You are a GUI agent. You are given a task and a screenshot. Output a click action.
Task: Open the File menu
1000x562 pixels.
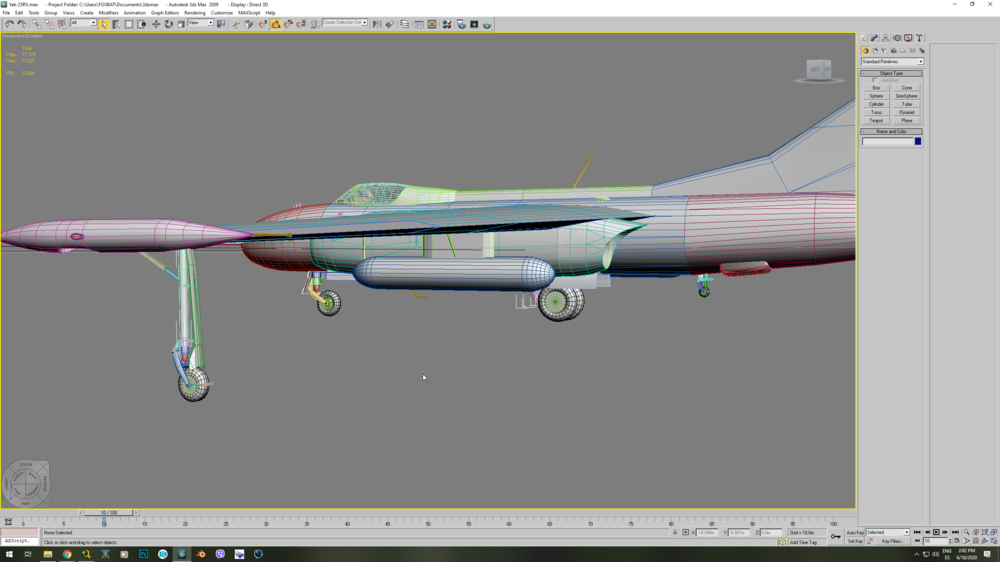(6, 13)
